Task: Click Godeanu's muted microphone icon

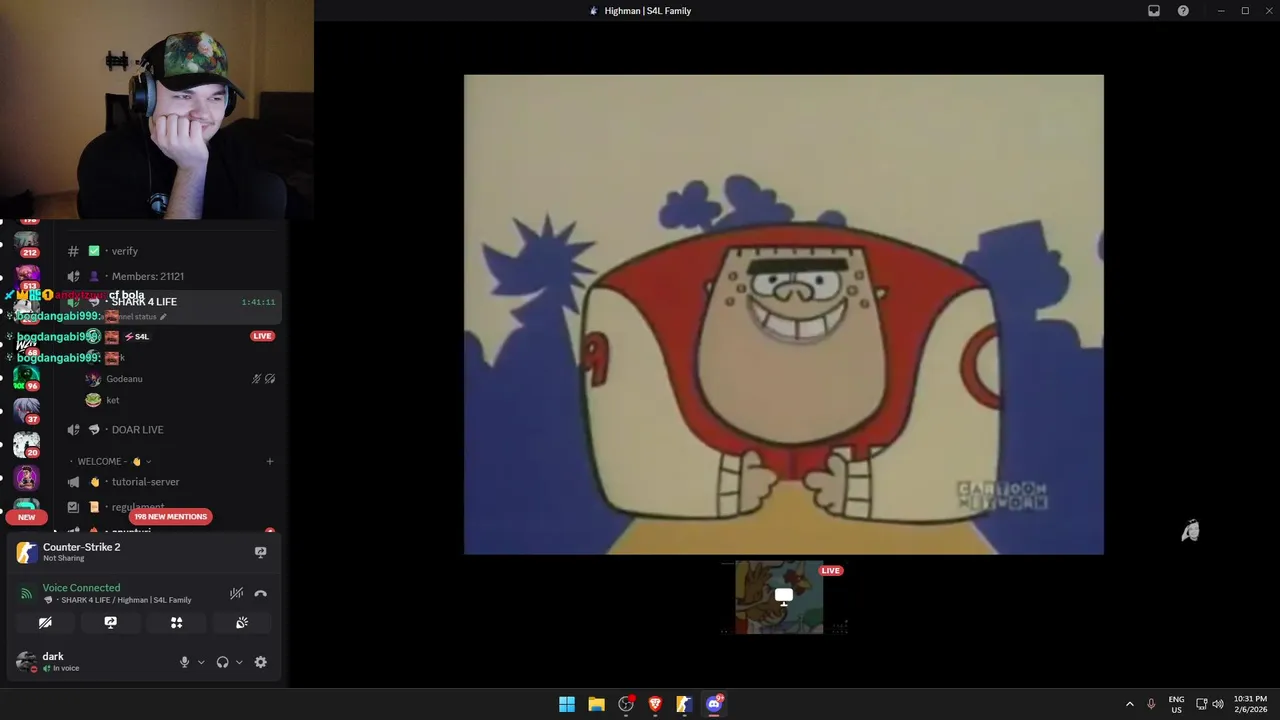Action: [256, 379]
